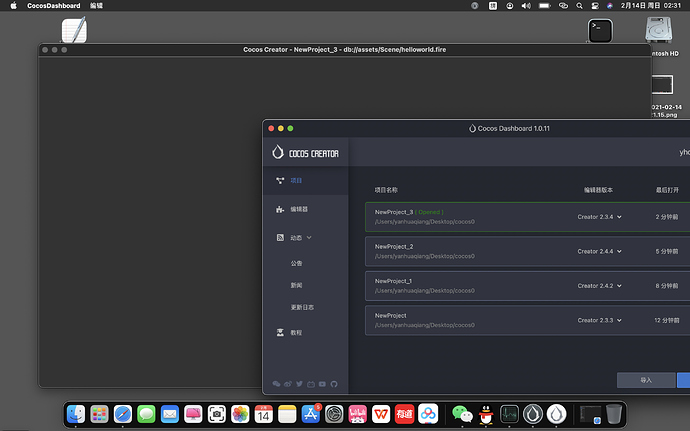This screenshot has height=431, width=690.
Task: Open Siri from the menu bar
Action: click(610, 6)
